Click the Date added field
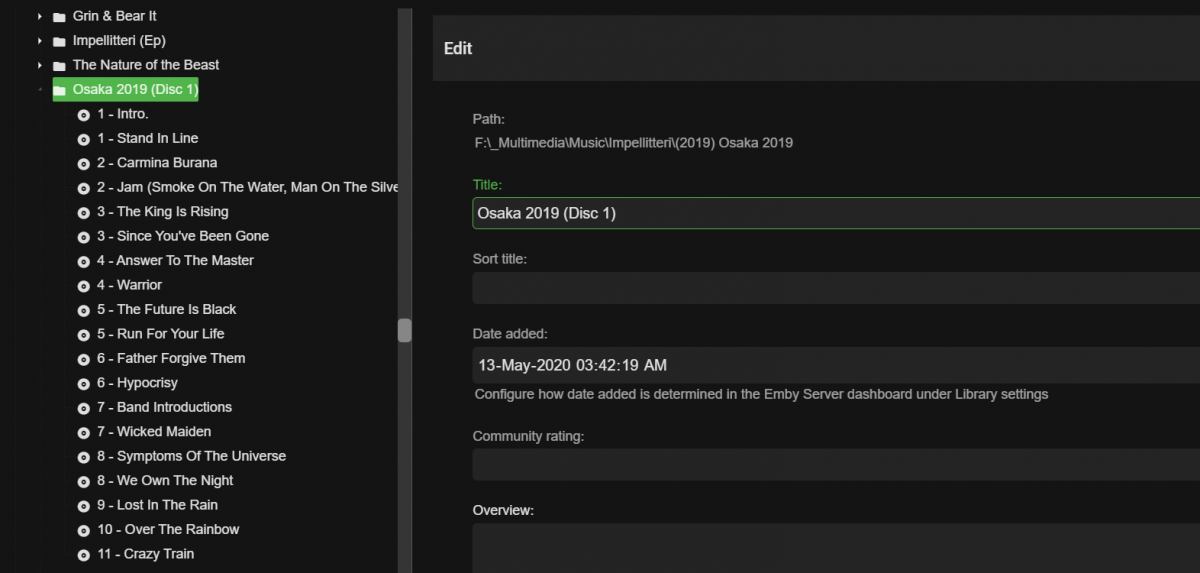The width and height of the screenshot is (1200, 573). 835,365
